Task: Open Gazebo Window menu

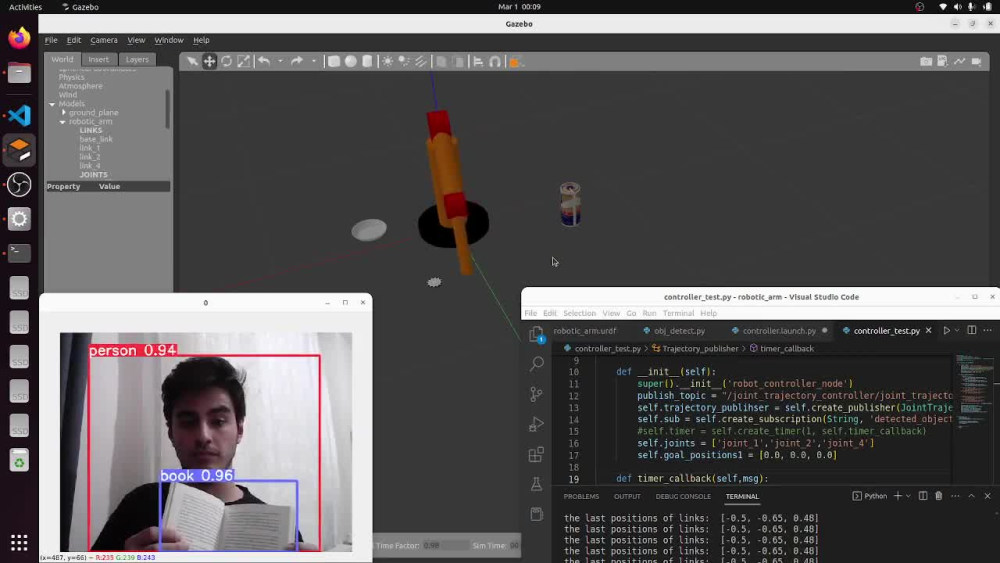Action: point(169,40)
